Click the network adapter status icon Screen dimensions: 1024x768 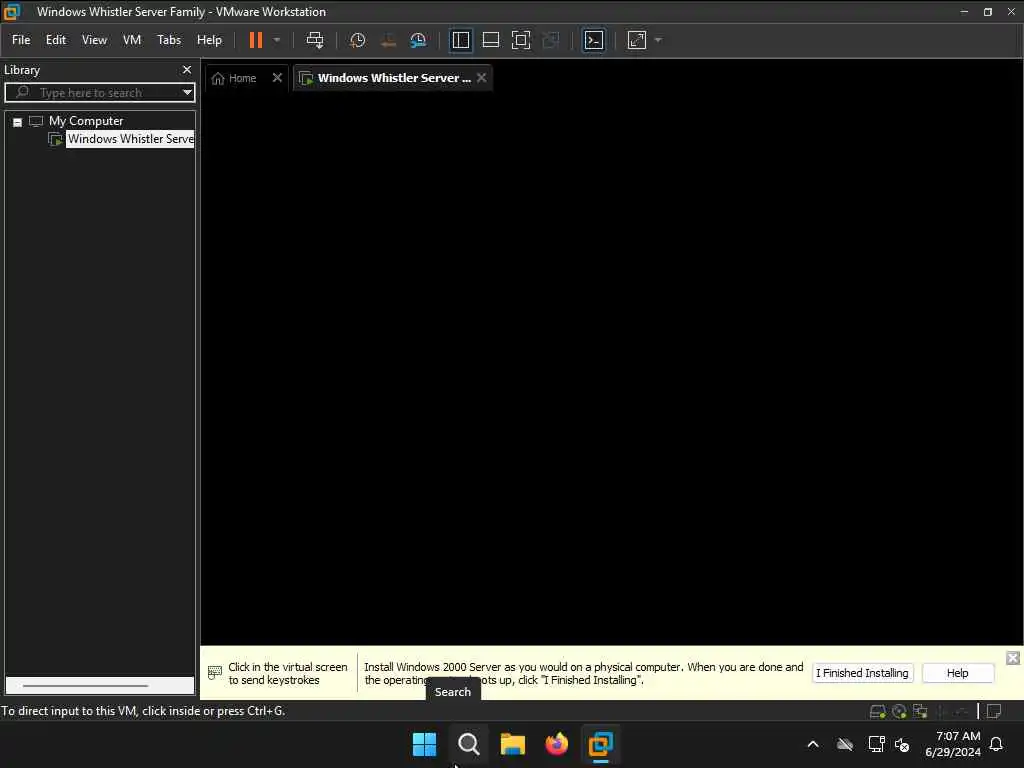coord(920,711)
